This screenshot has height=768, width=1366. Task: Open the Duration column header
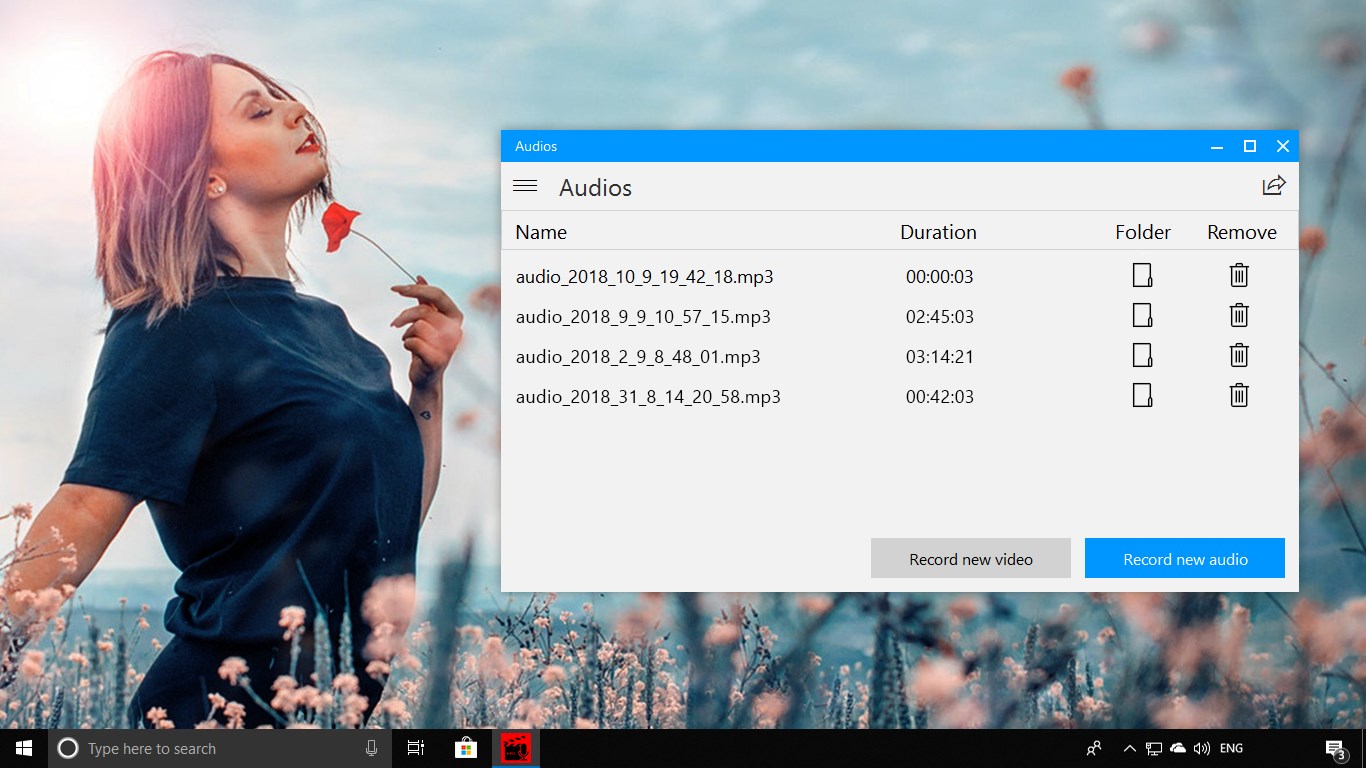click(x=938, y=231)
